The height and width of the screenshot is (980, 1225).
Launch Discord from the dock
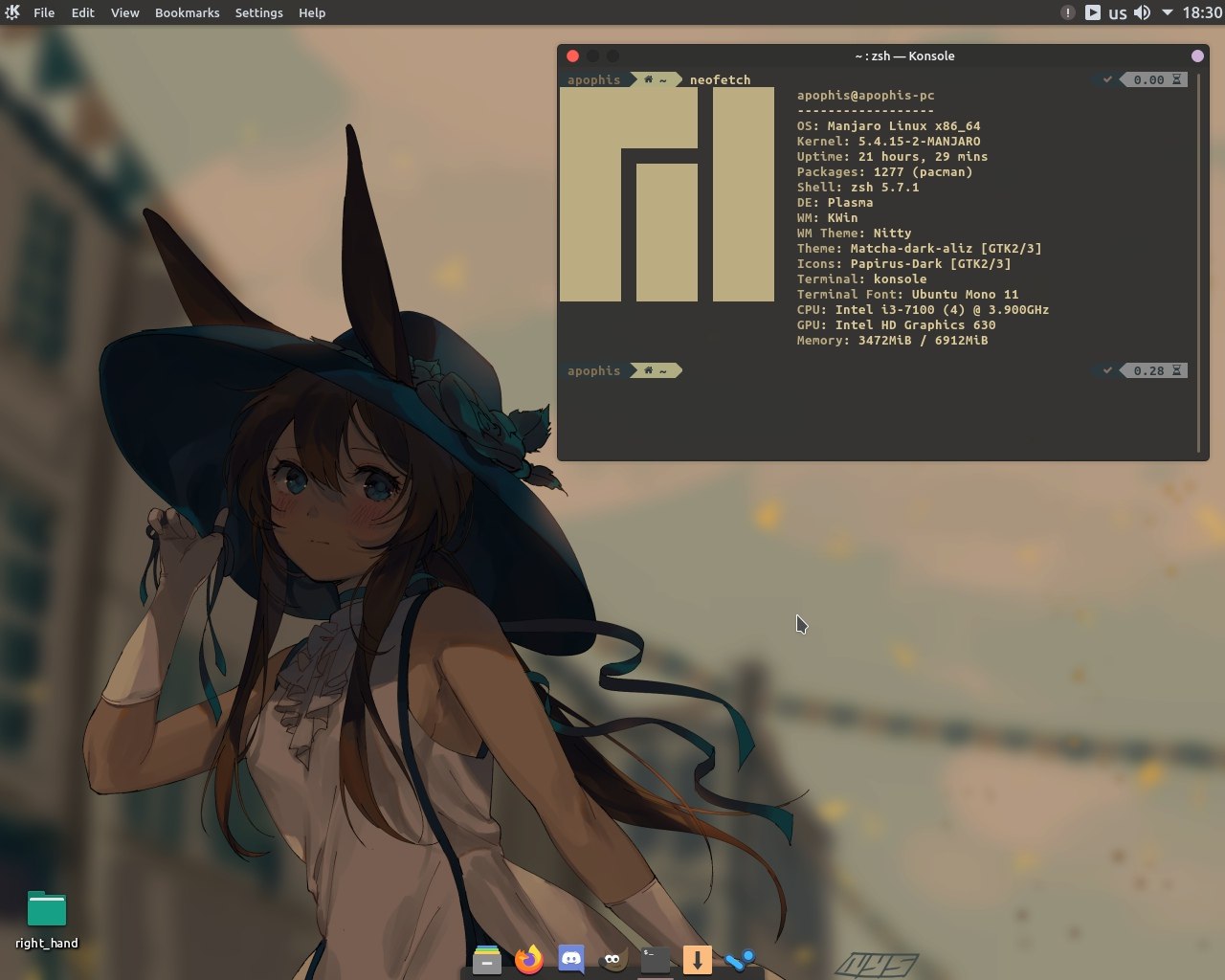[571, 959]
